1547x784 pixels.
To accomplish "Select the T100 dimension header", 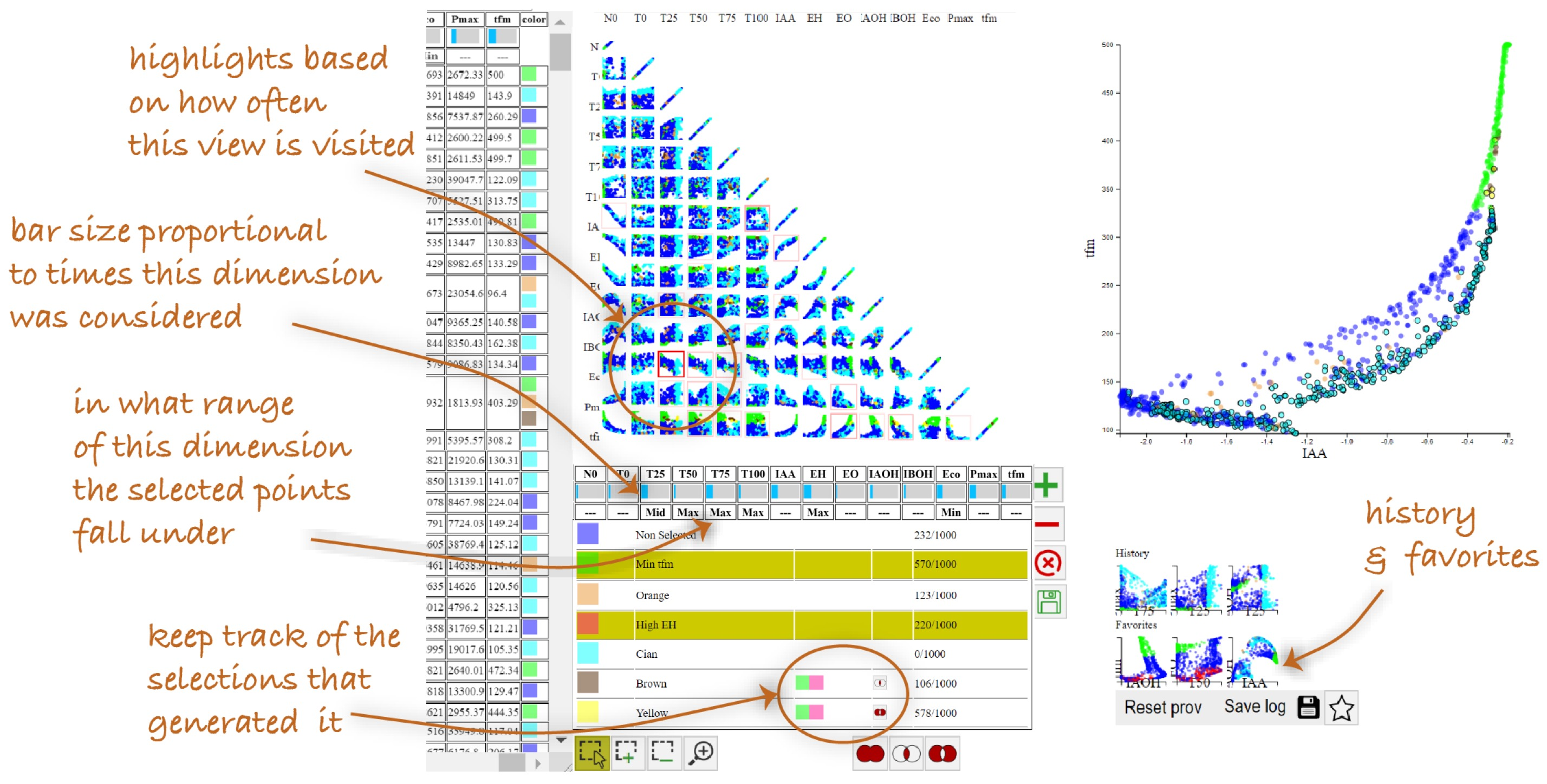I will point(752,474).
